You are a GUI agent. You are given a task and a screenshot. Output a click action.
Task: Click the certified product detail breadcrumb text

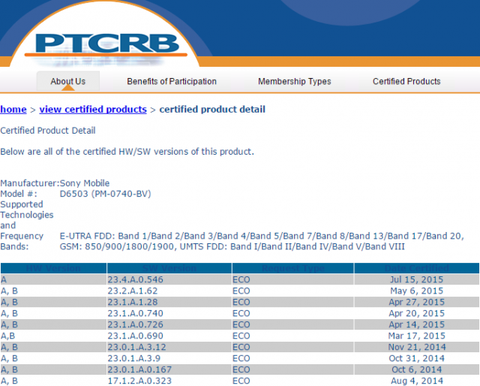[x=212, y=109]
